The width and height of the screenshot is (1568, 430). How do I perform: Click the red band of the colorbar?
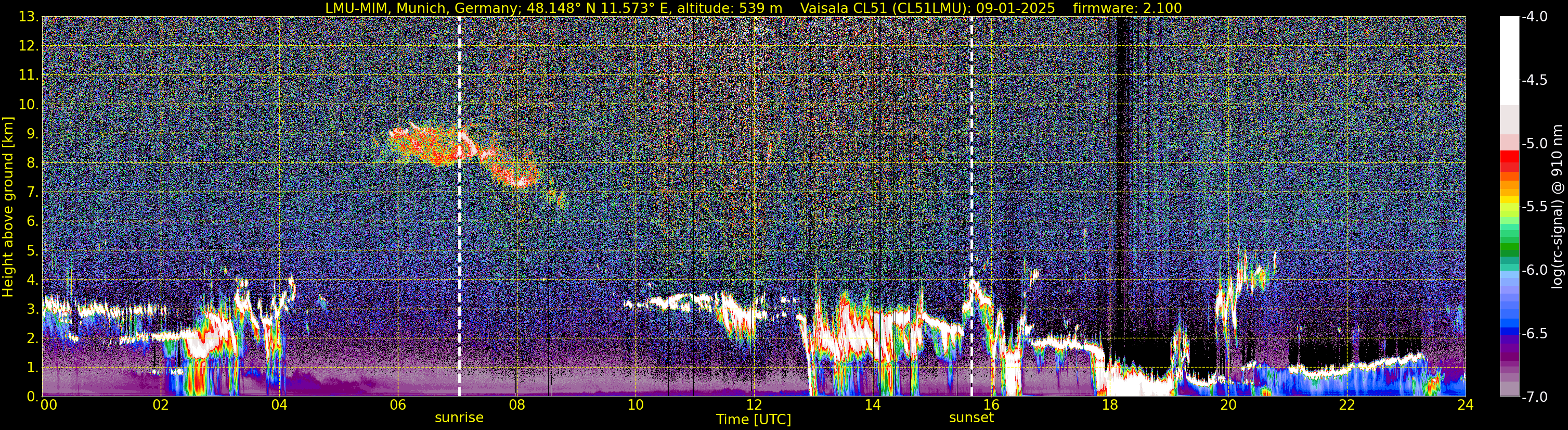click(x=1509, y=157)
